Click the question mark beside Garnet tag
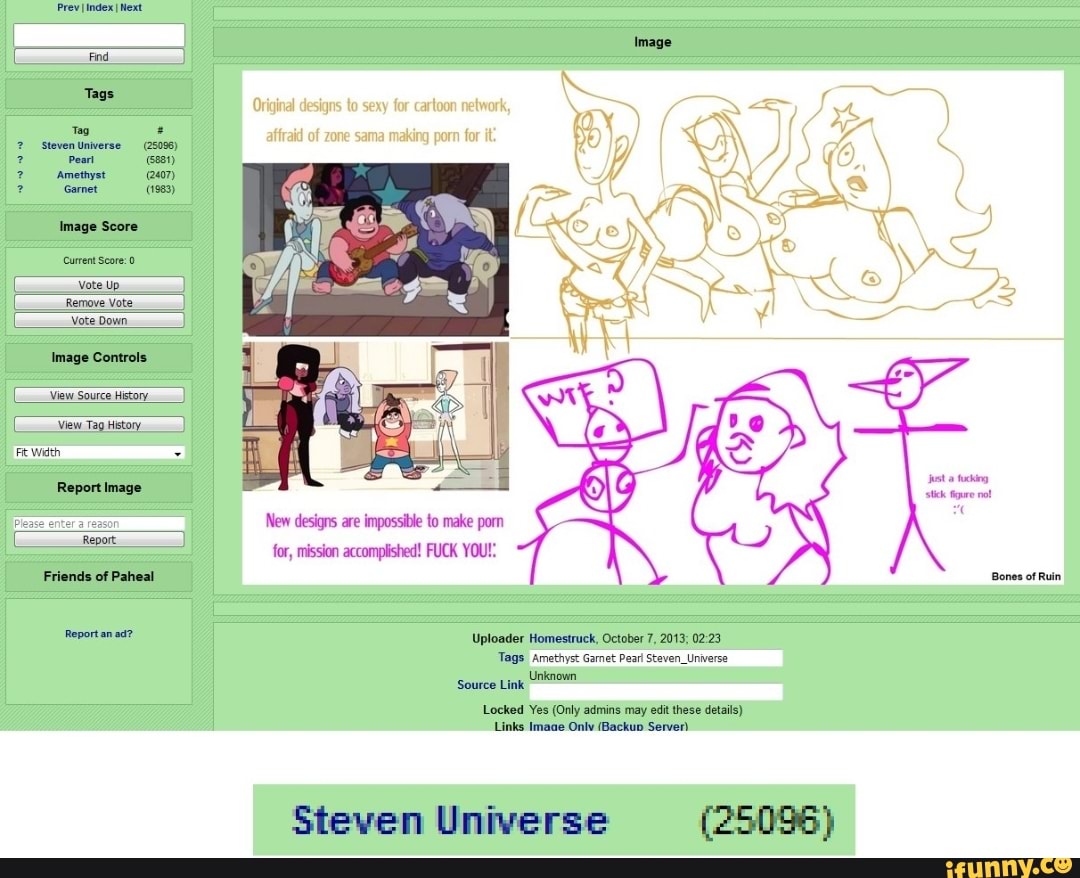 (18, 189)
